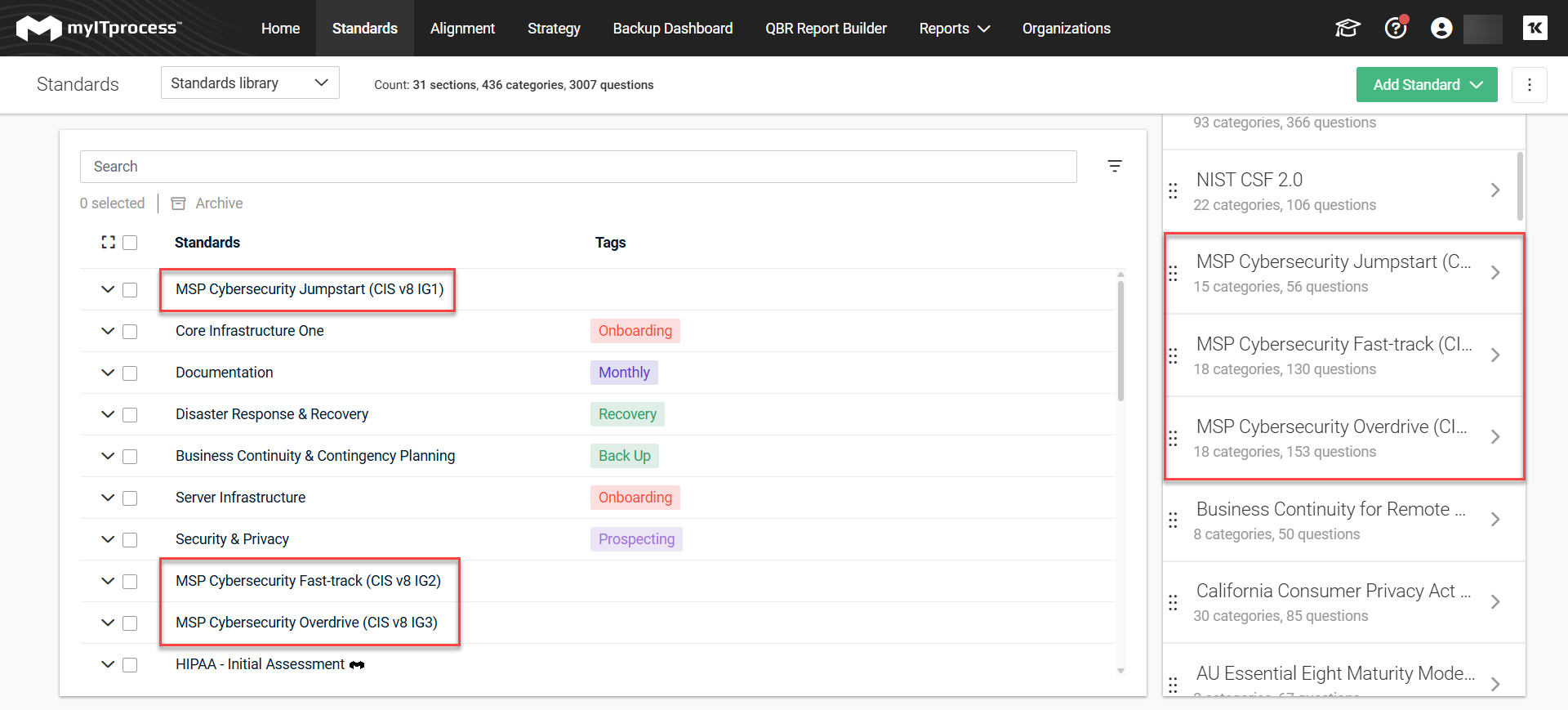Open the graduation cap training icon
1568x710 pixels.
coord(1347,29)
